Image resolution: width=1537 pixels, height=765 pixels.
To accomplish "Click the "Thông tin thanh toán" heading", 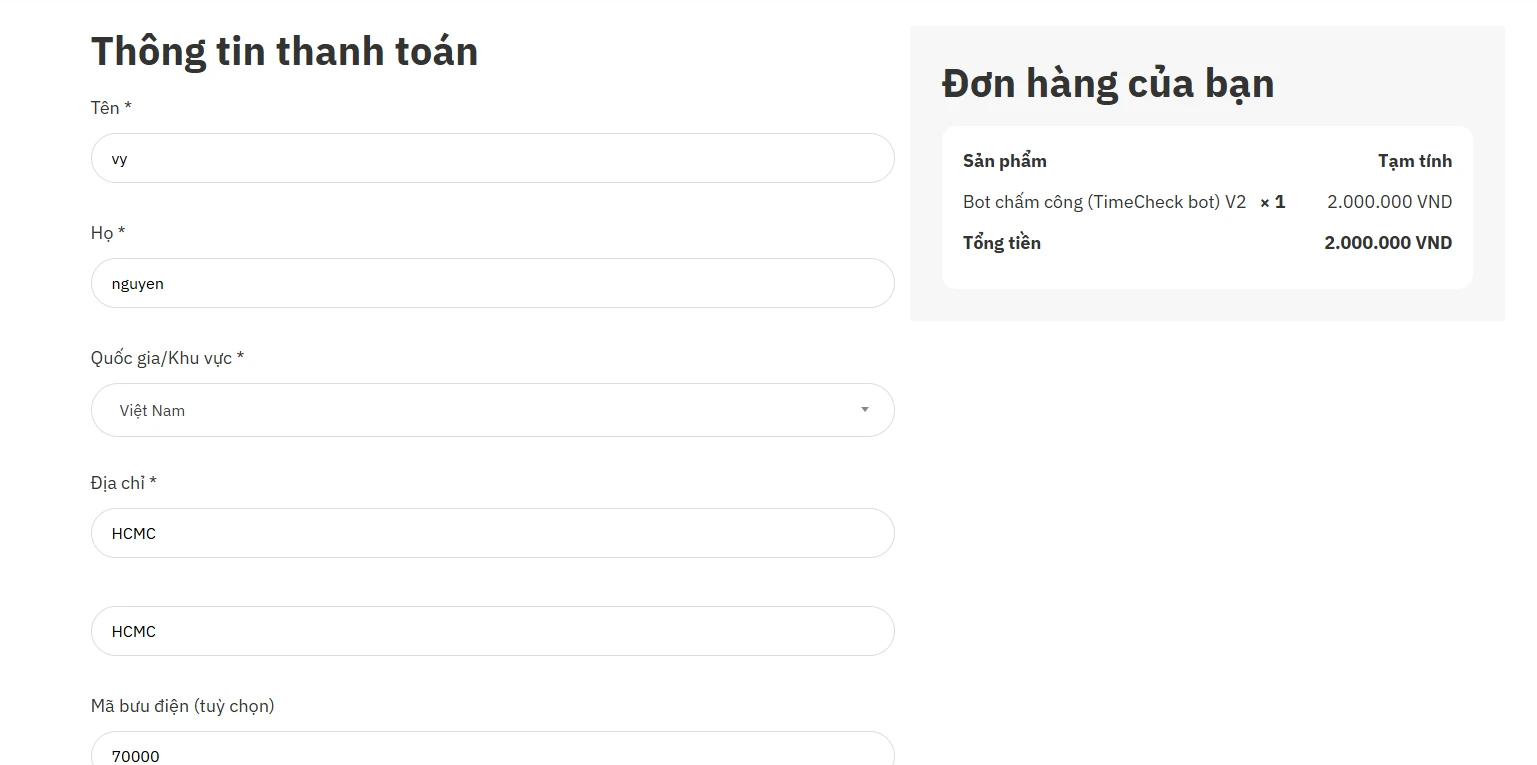I will 284,52.
